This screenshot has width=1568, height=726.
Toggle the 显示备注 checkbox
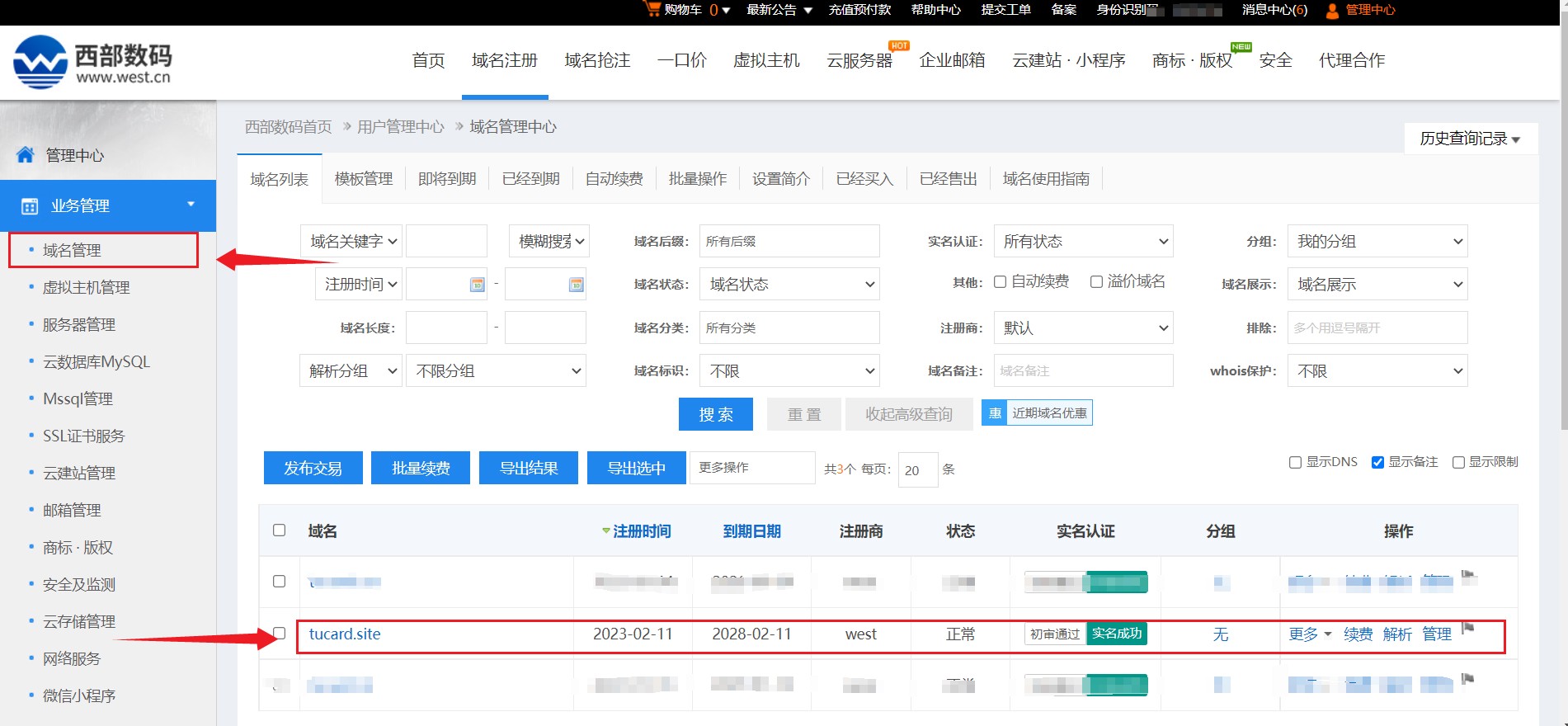tap(1377, 462)
